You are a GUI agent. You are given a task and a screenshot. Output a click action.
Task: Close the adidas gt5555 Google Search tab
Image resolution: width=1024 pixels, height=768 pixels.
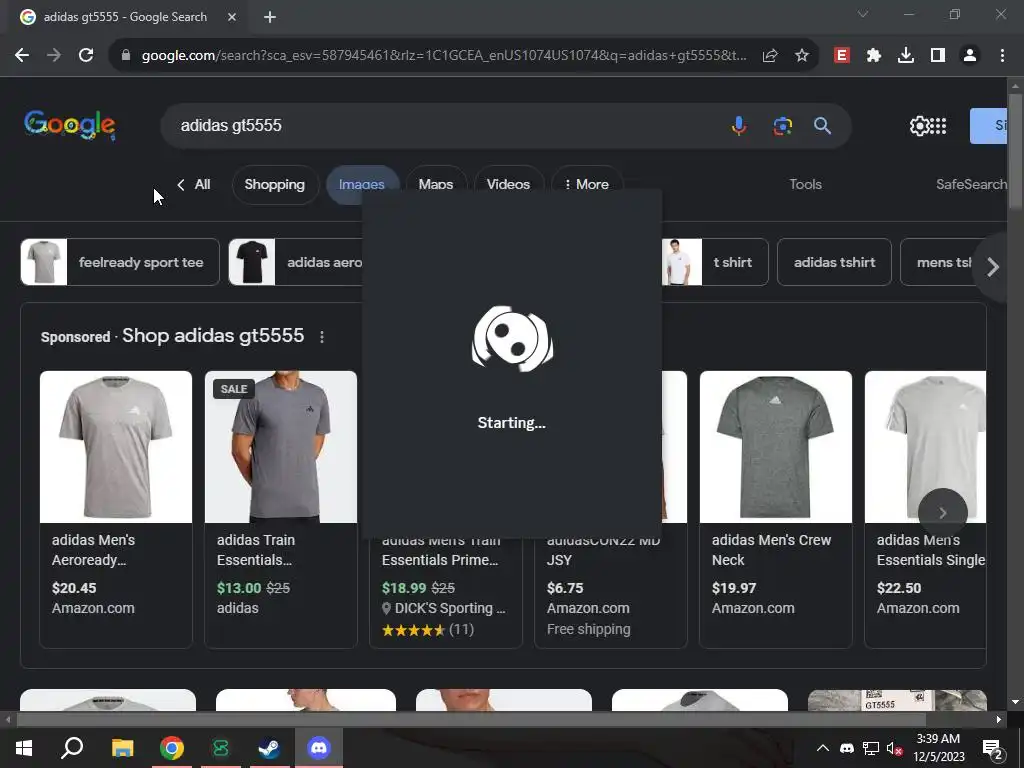coord(232,17)
